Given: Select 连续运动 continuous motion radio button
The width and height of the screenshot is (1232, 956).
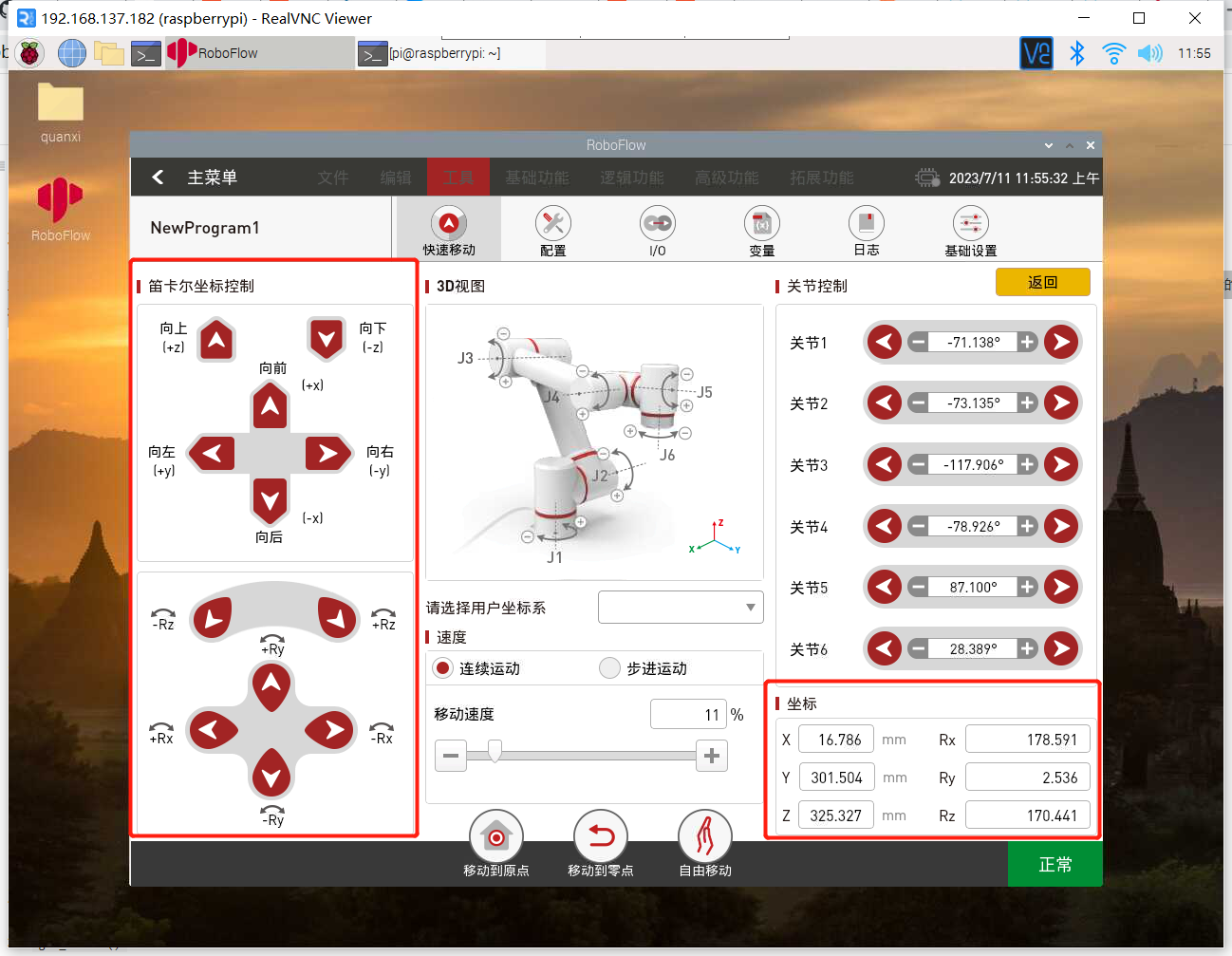Looking at the screenshot, I should pos(442,668).
